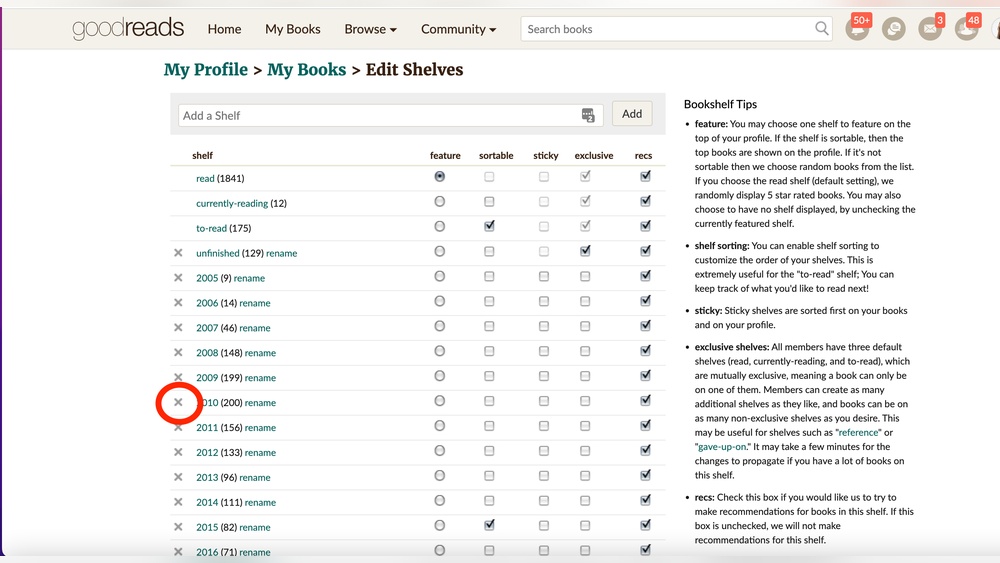This screenshot has height=563, width=1000.
Task: Expand the Community dropdown menu
Action: point(459,29)
